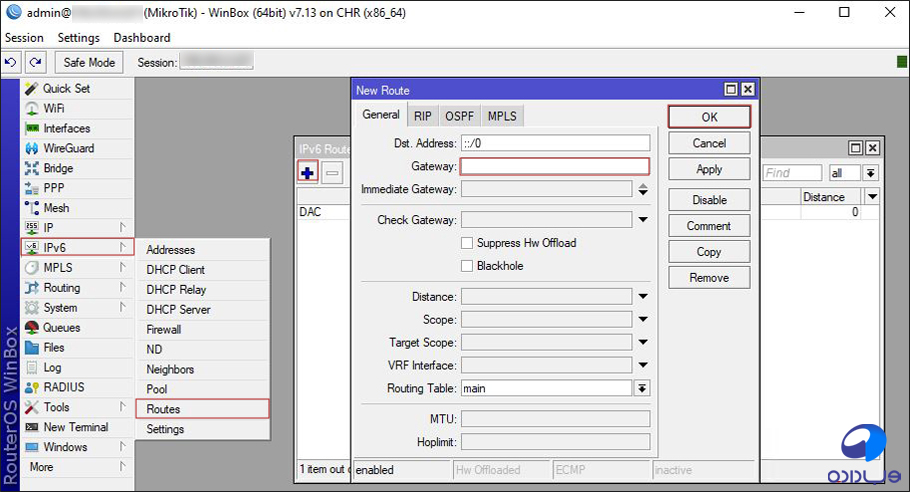The height and width of the screenshot is (492, 910).
Task: Toggle the Safe Mode button
Action: click(90, 62)
